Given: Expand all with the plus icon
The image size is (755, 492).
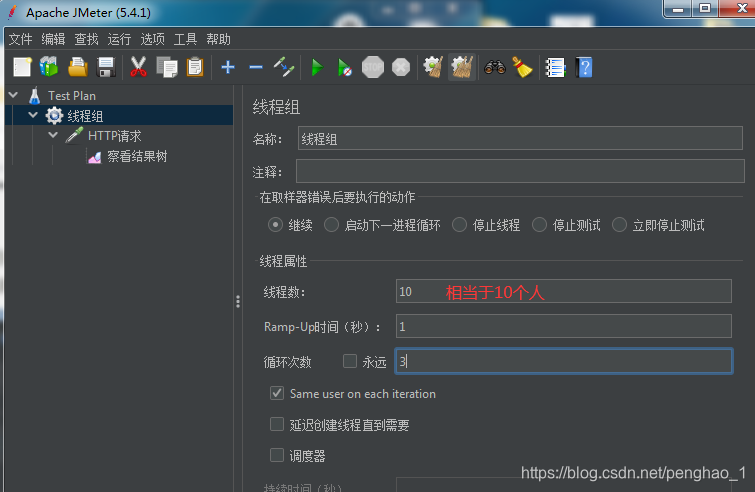Looking at the screenshot, I should click(228, 67).
